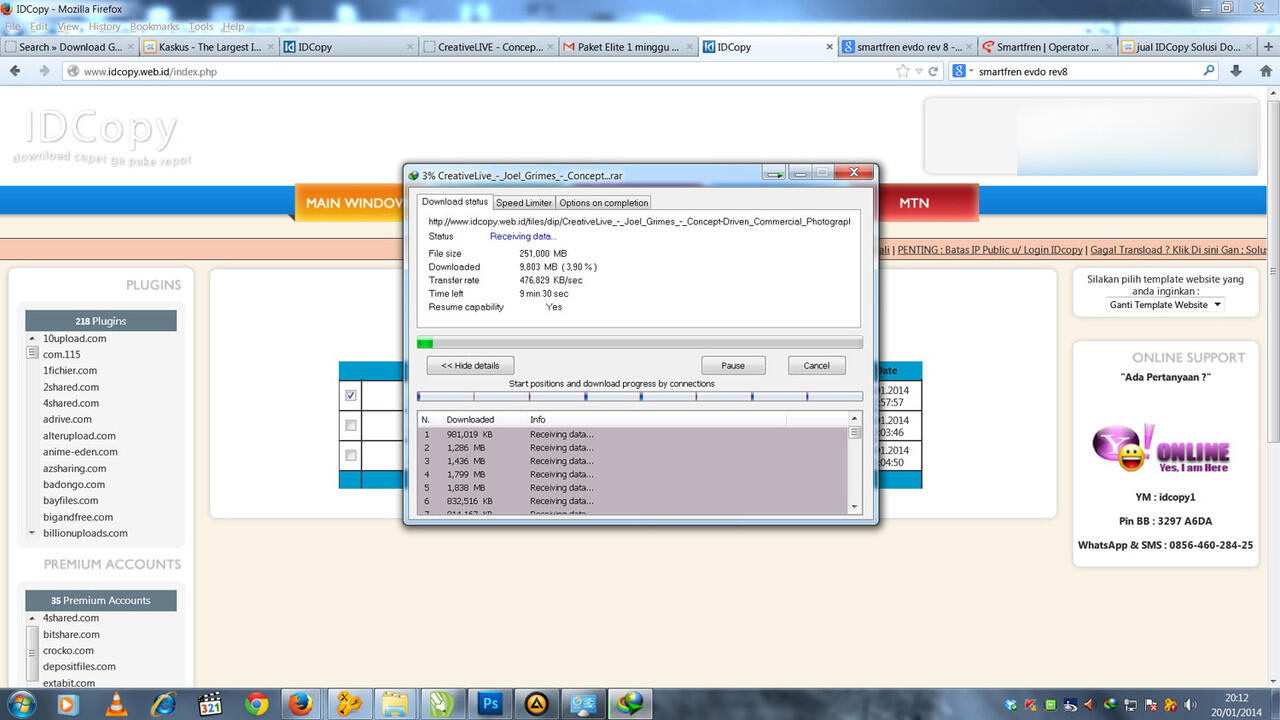
Task: Open the URL history dropdown arrow
Action: (919, 71)
